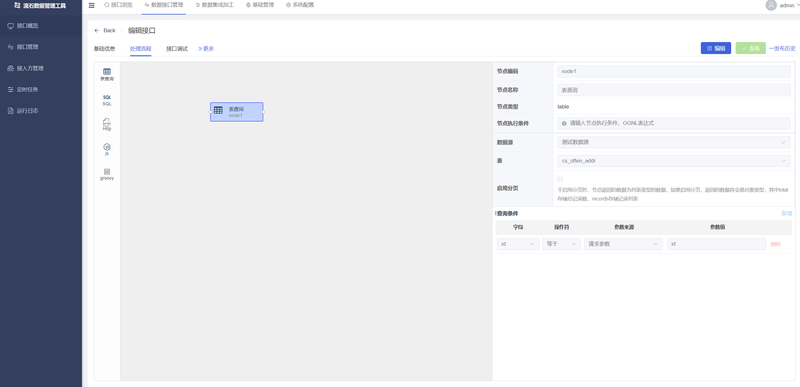
Task: Click the 节点编码 input field
Action: [673, 71]
